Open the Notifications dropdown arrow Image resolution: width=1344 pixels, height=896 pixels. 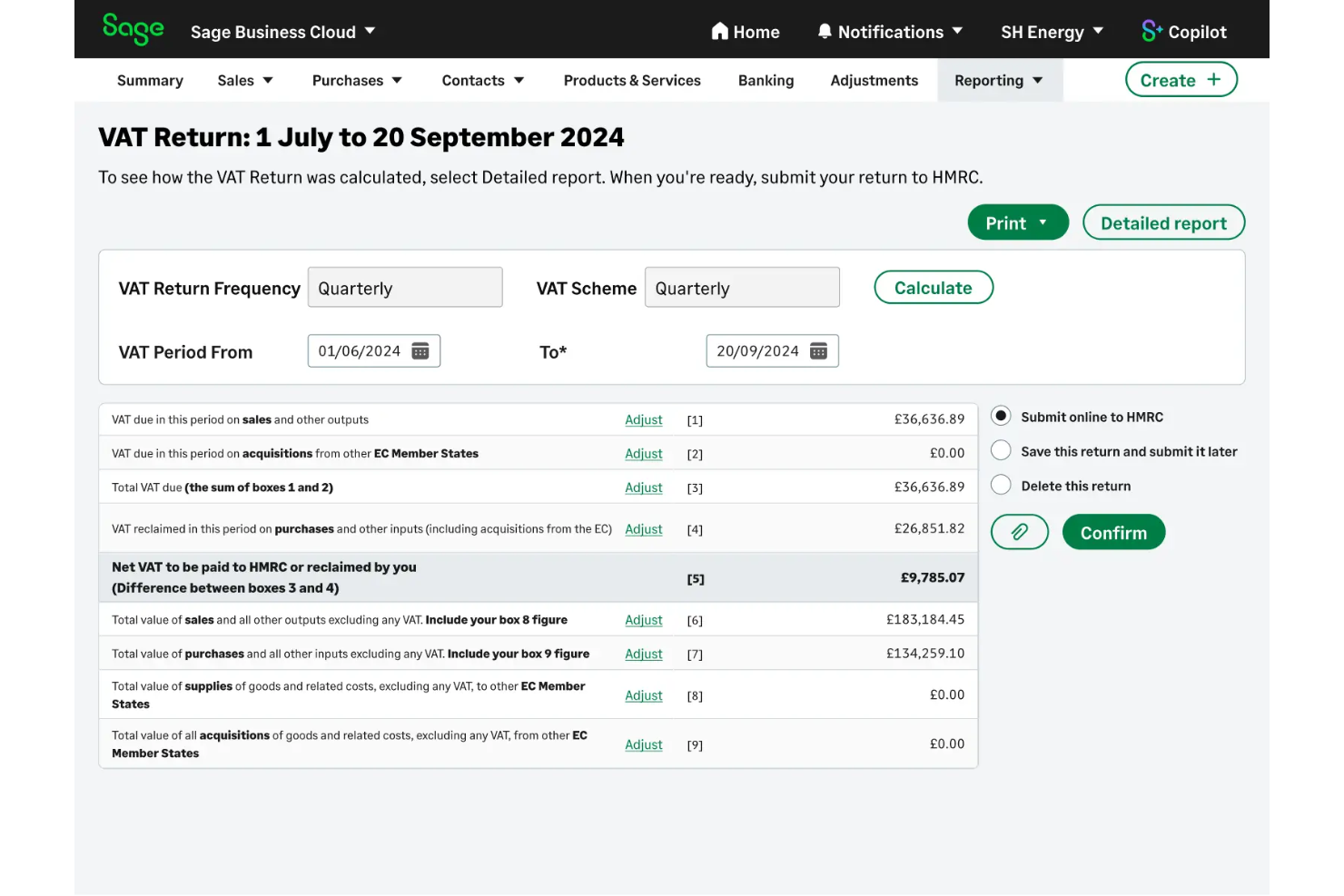click(957, 31)
